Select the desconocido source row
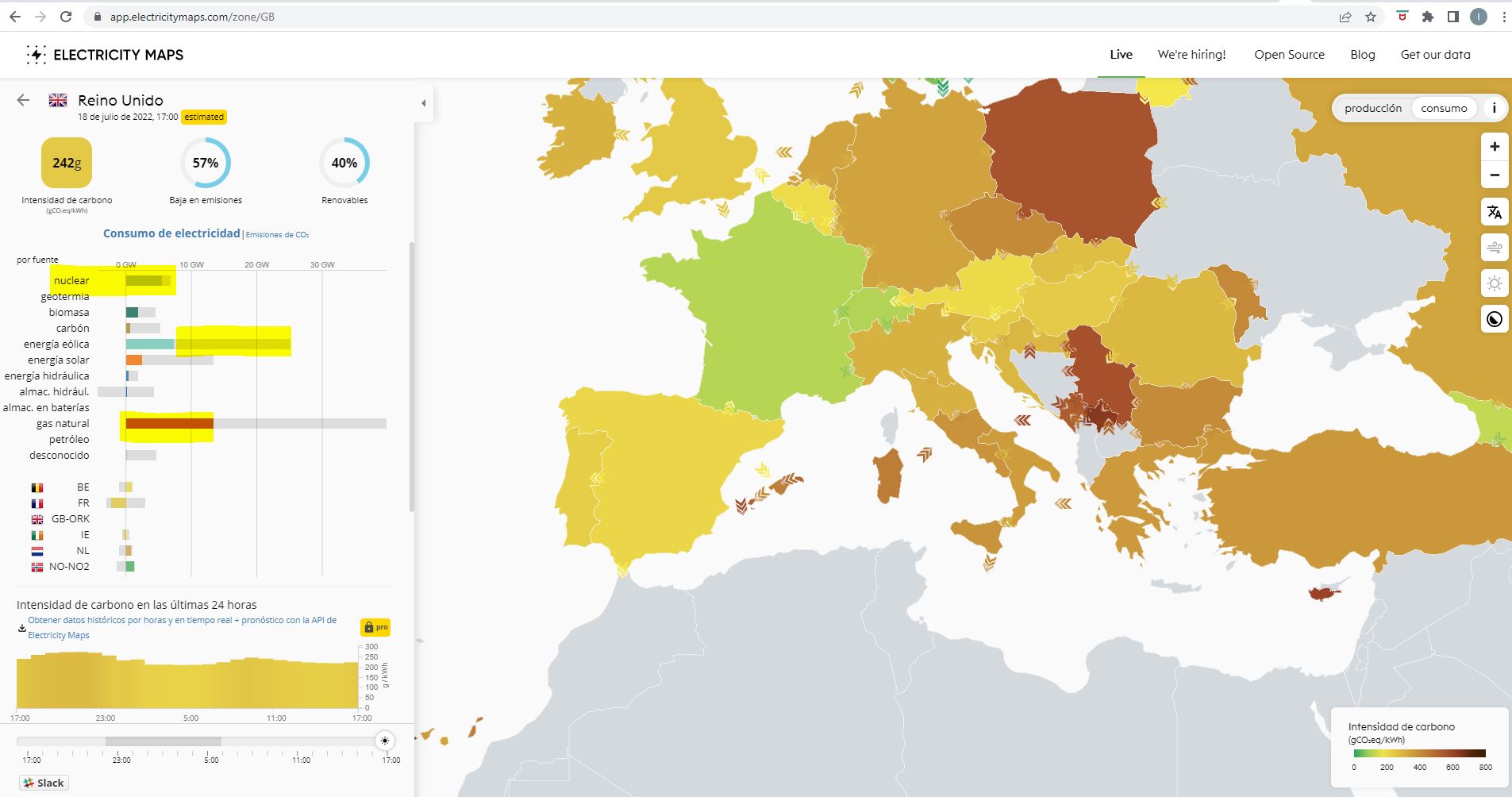The image size is (1512, 797). pyautogui.click(x=202, y=455)
